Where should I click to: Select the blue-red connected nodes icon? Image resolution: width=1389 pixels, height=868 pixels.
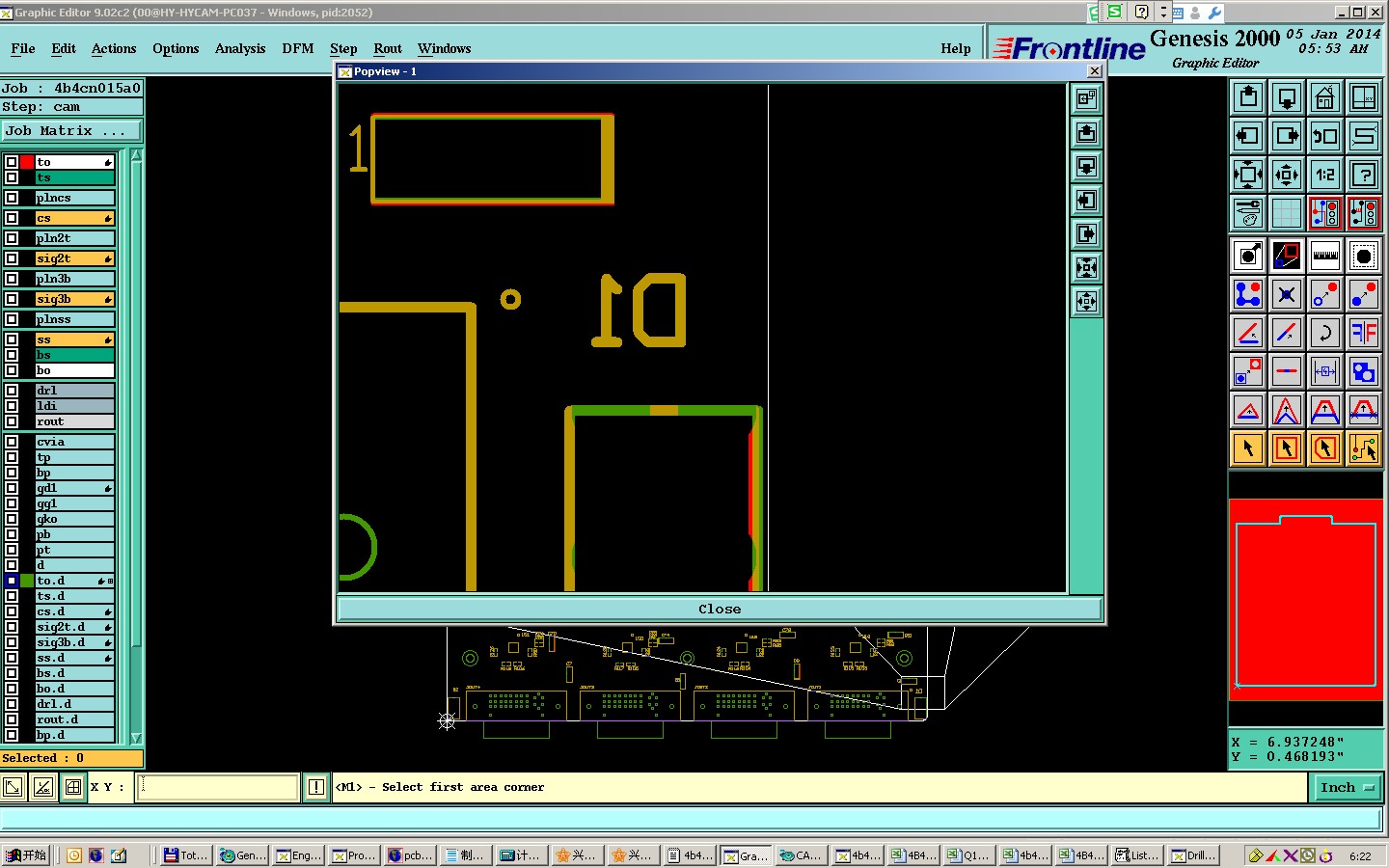pyautogui.click(x=1248, y=294)
